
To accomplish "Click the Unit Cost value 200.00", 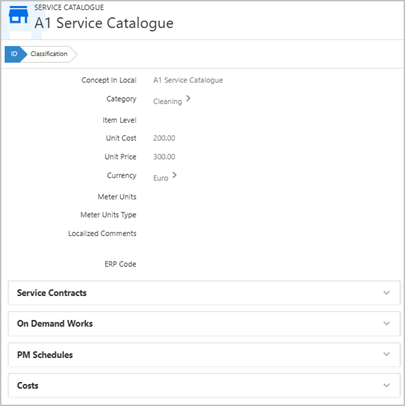I will (x=164, y=138).
